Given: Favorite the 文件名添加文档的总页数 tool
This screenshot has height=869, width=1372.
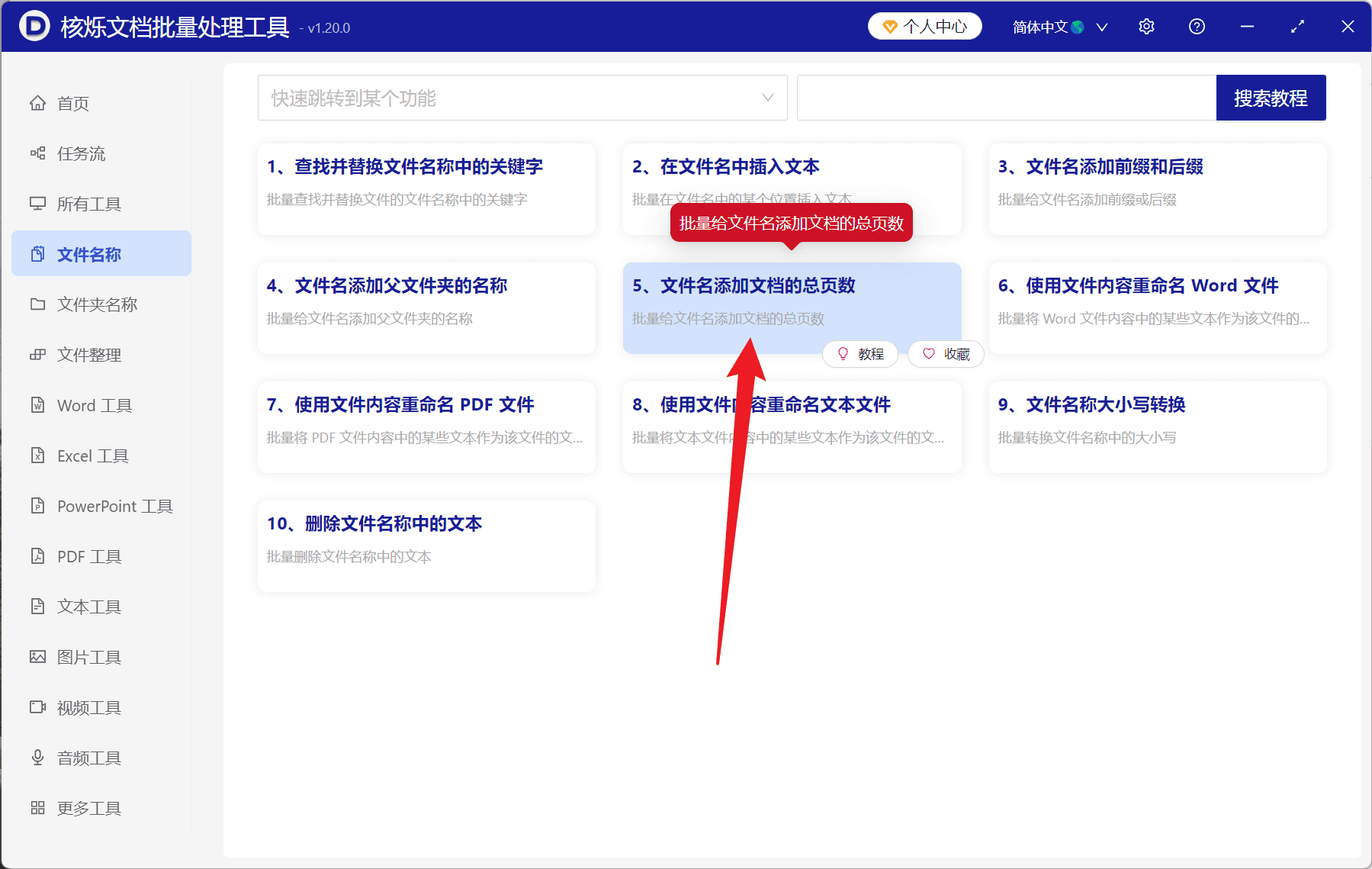Looking at the screenshot, I should [945, 354].
